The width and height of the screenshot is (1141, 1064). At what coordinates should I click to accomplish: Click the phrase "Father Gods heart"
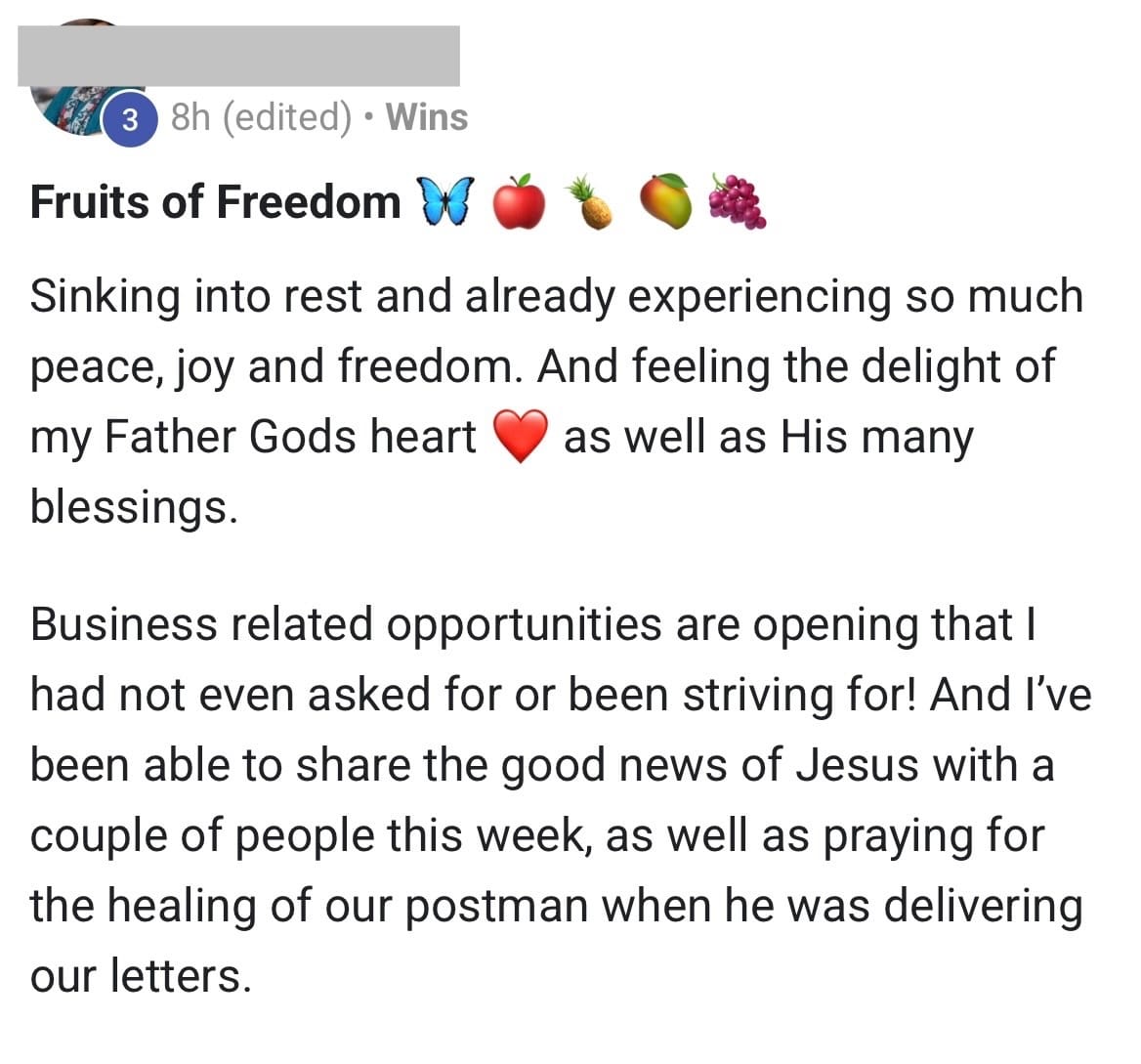289,437
